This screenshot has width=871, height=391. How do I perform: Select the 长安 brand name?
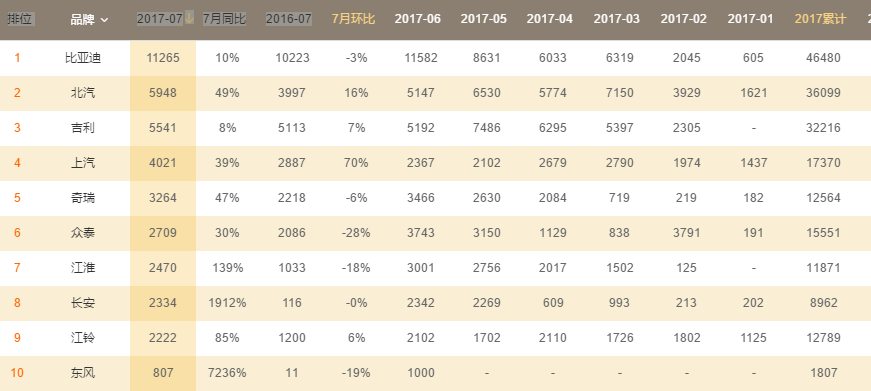(x=83, y=303)
